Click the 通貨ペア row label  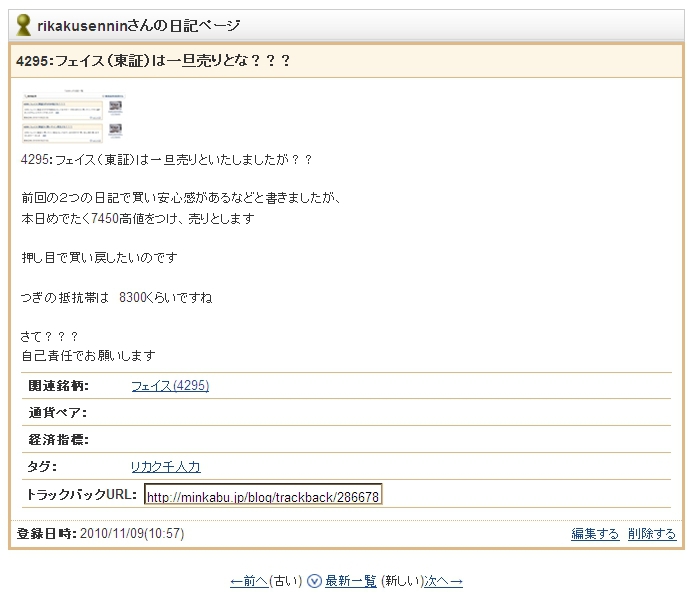(x=58, y=413)
